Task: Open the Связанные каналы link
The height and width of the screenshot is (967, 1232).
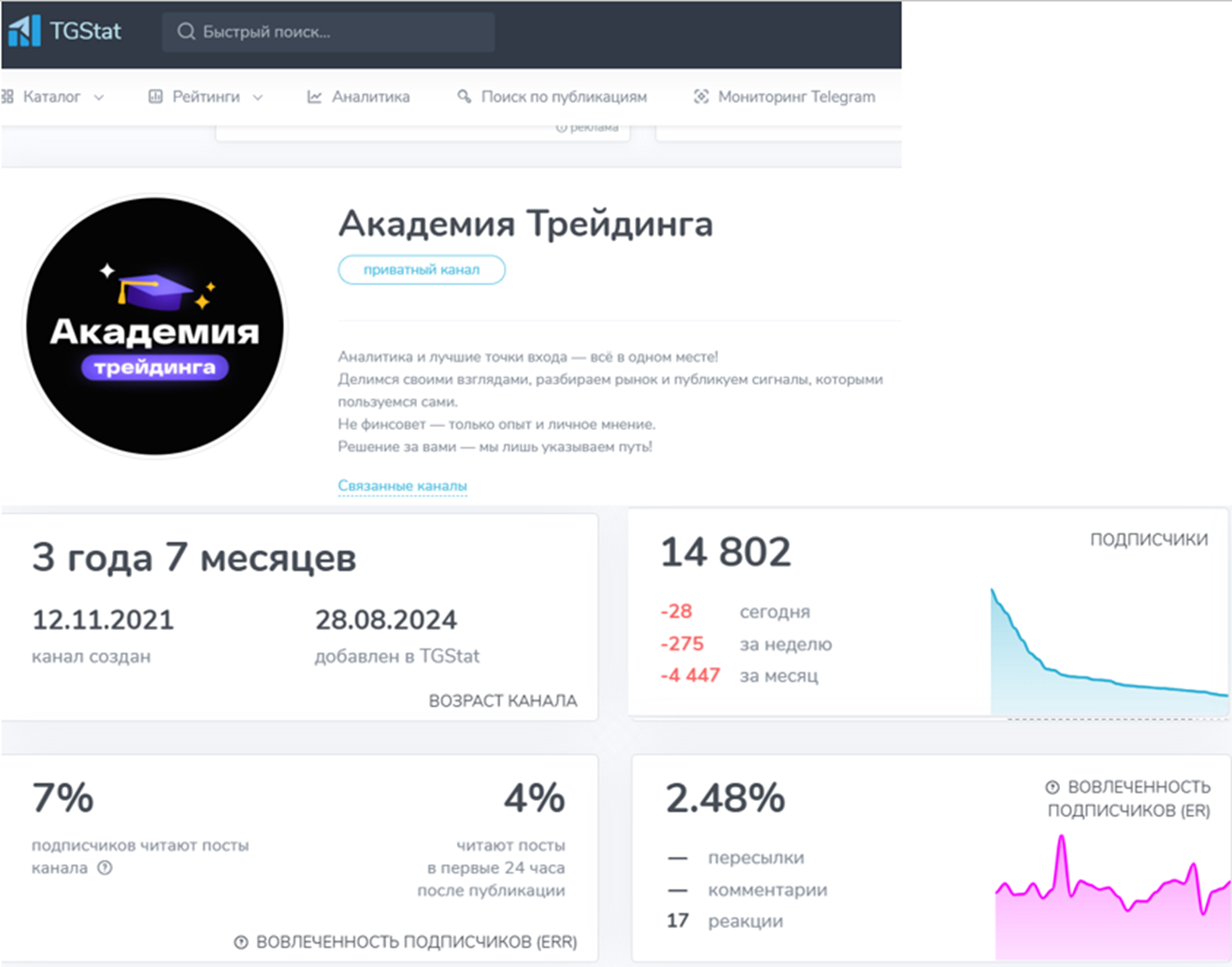Action: coord(402,486)
